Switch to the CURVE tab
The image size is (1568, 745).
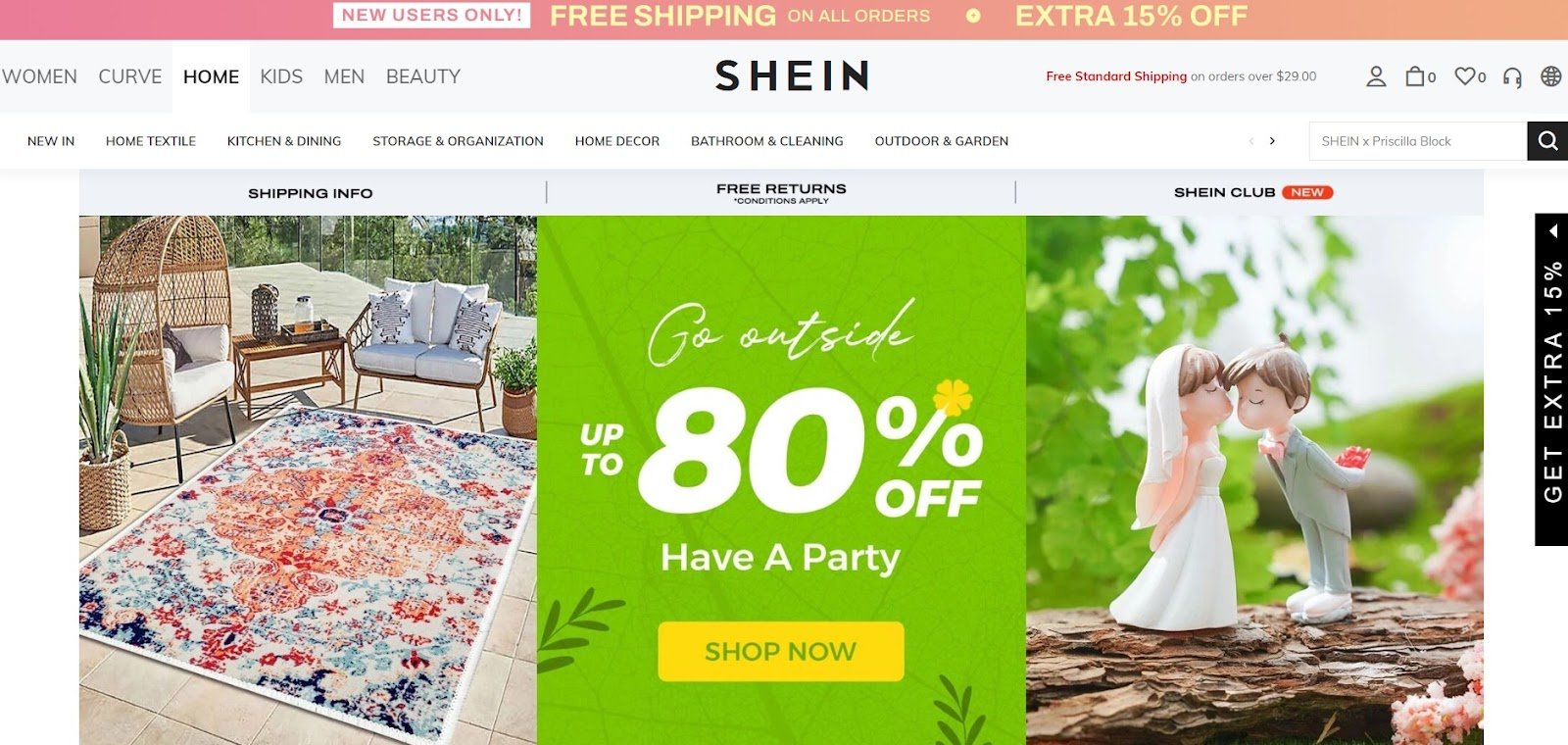pyautogui.click(x=130, y=76)
